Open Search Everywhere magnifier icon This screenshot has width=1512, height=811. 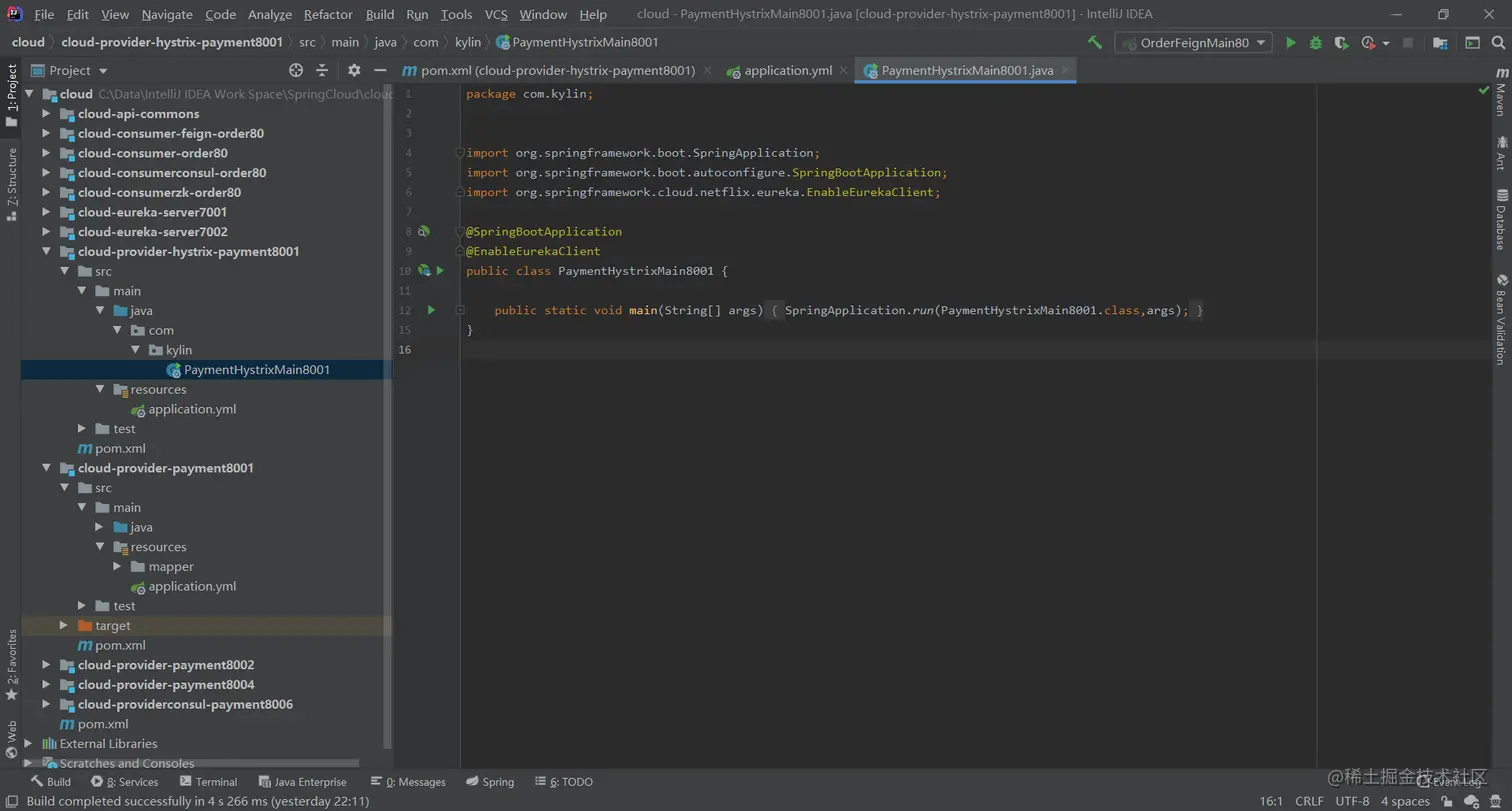[x=1500, y=43]
